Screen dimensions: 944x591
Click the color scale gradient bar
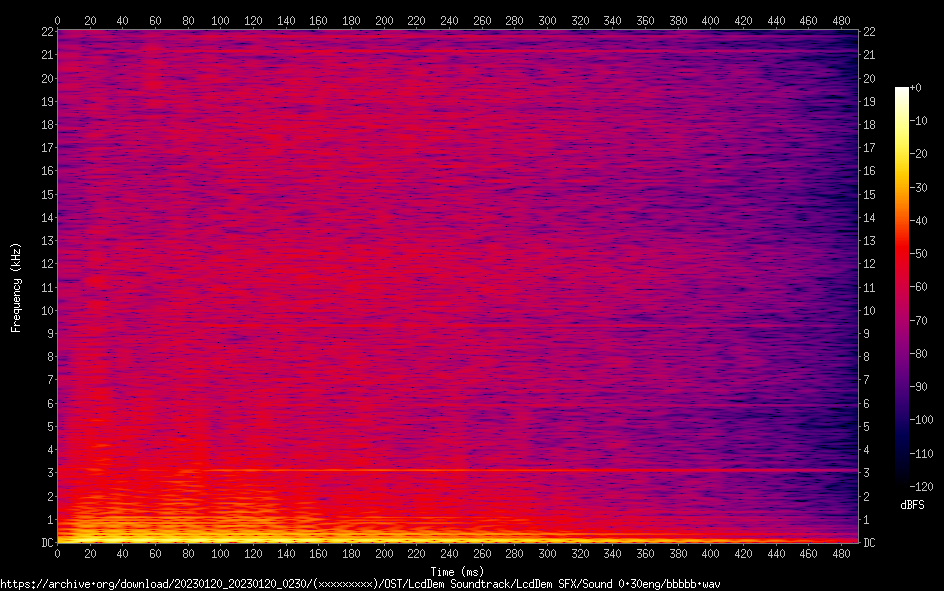pyautogui.click(x=902, y=286)
